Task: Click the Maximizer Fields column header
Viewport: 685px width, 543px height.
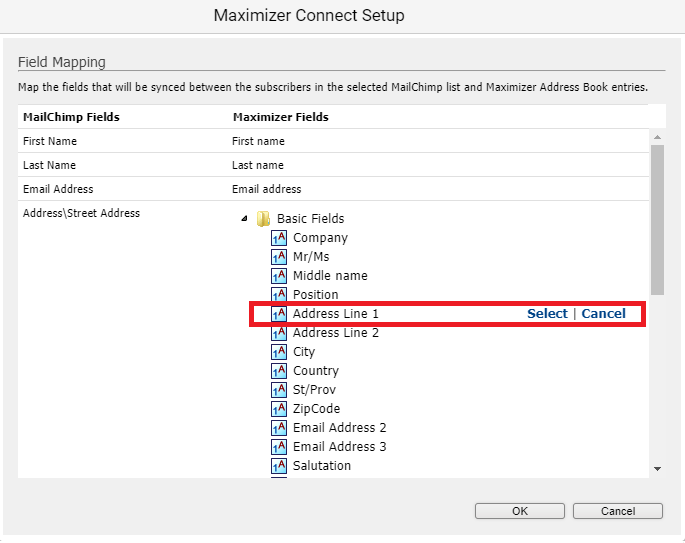Action: point(280,117)
